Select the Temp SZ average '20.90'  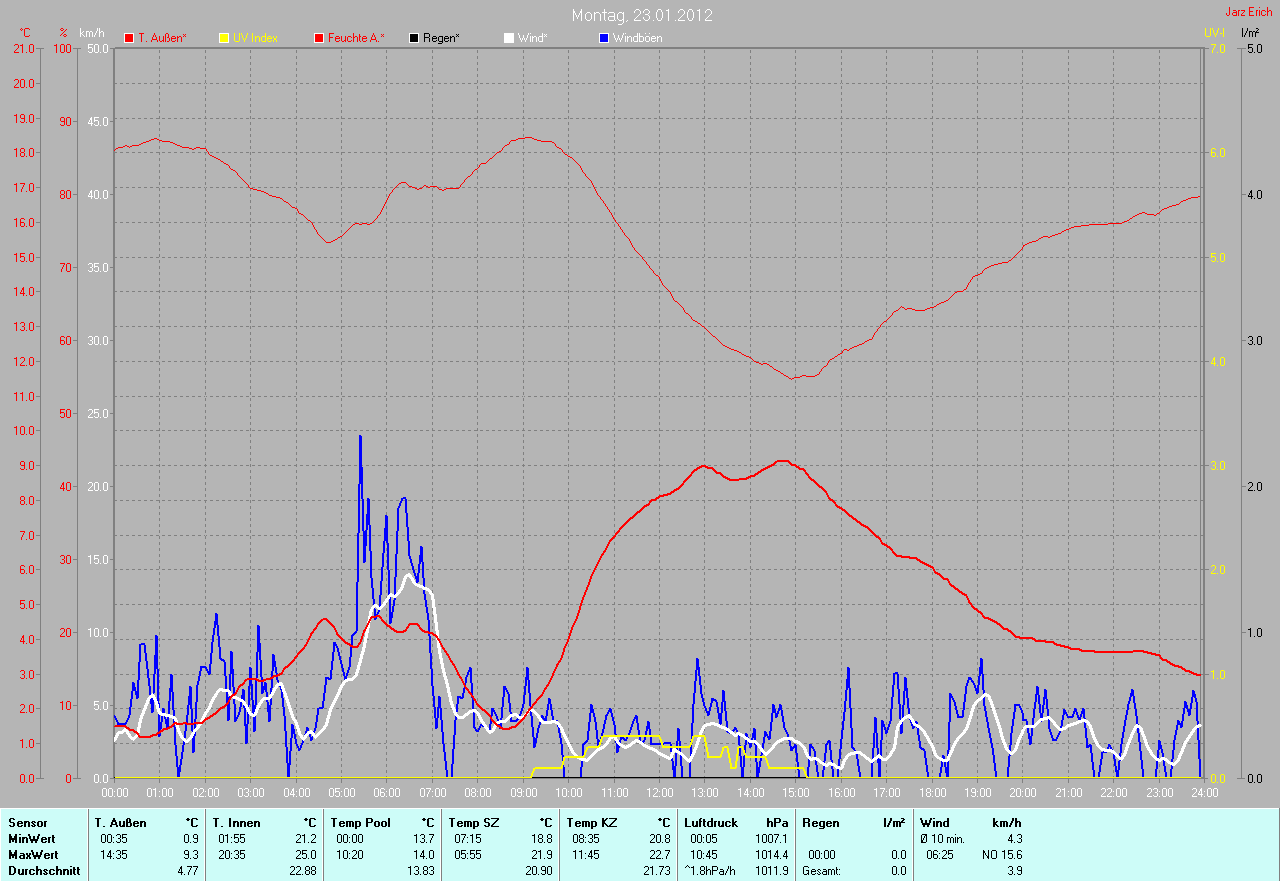[x=538, y=871]
